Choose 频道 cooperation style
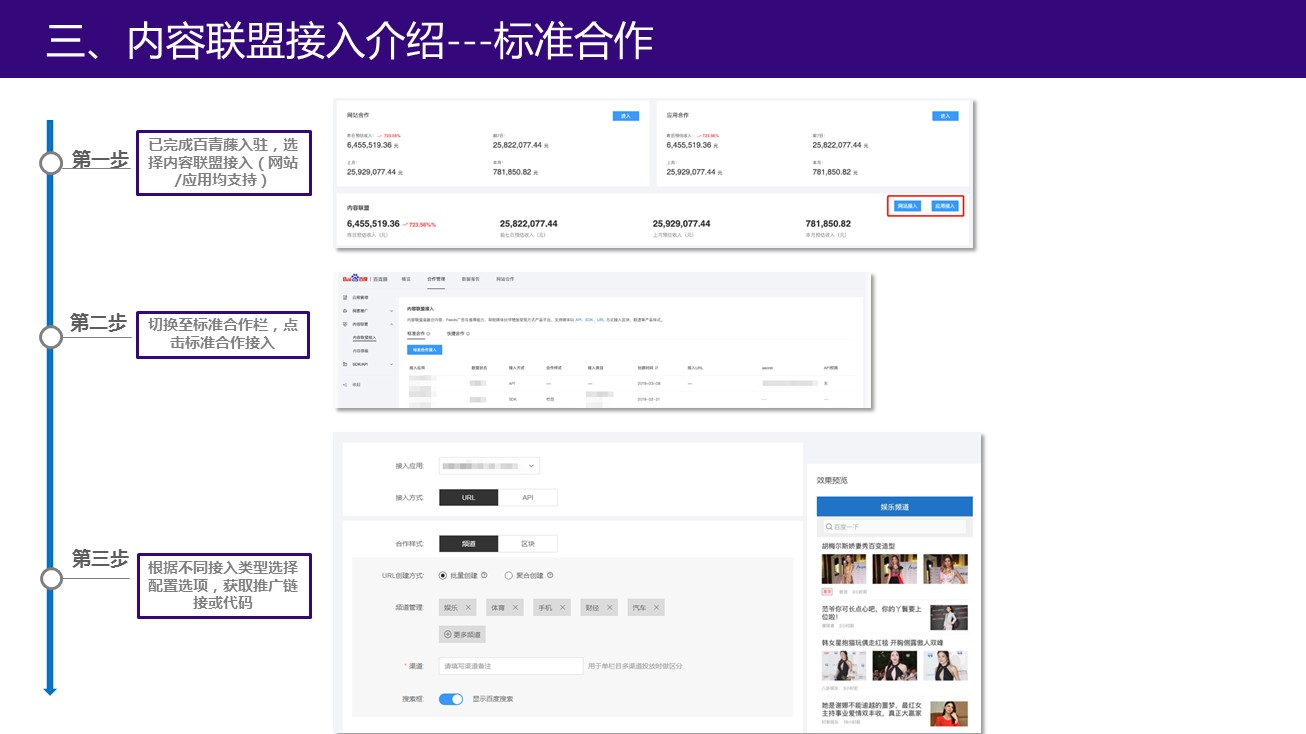This screenshot has height=734, width=1306. pos(469,544)
